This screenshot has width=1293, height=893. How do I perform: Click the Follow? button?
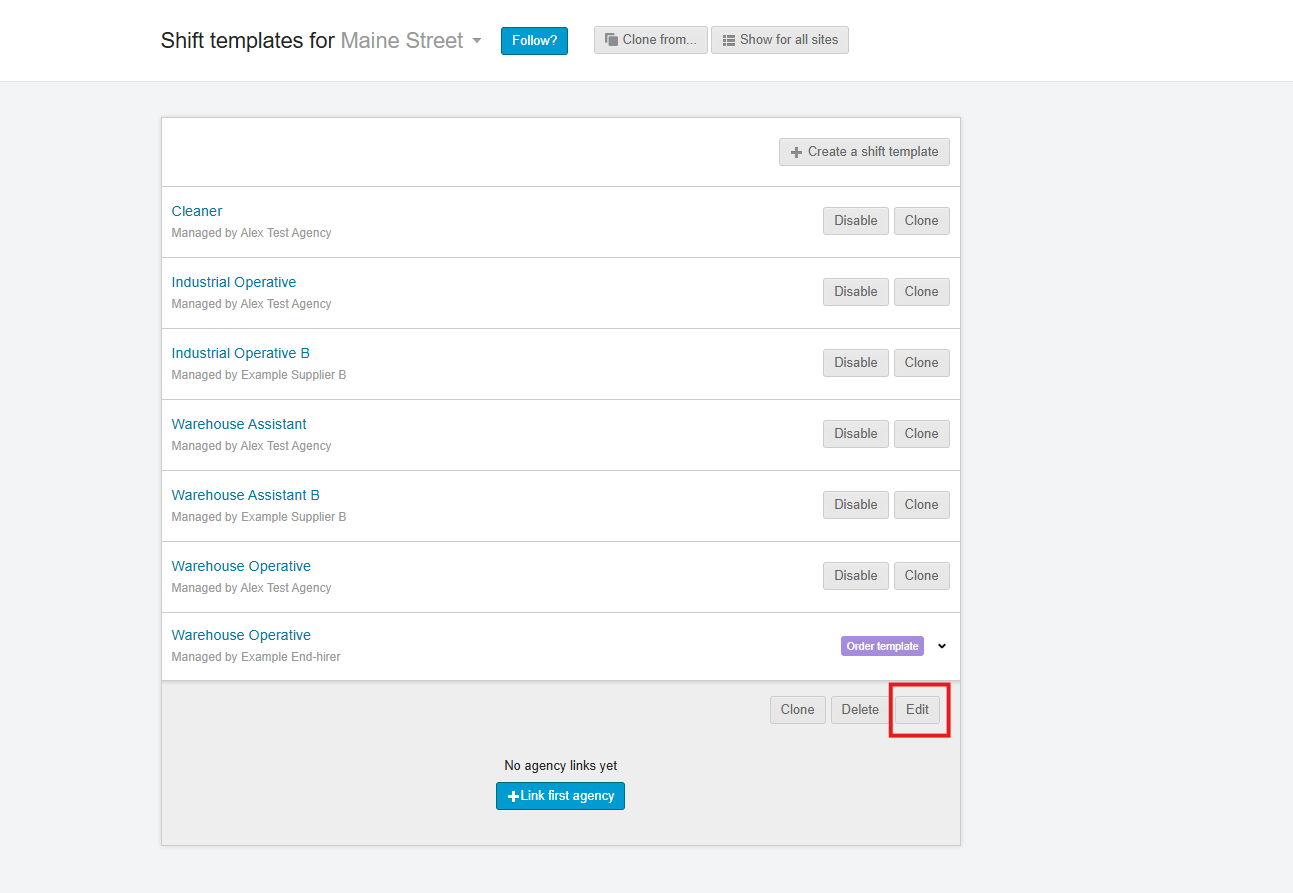pos(534,41)
